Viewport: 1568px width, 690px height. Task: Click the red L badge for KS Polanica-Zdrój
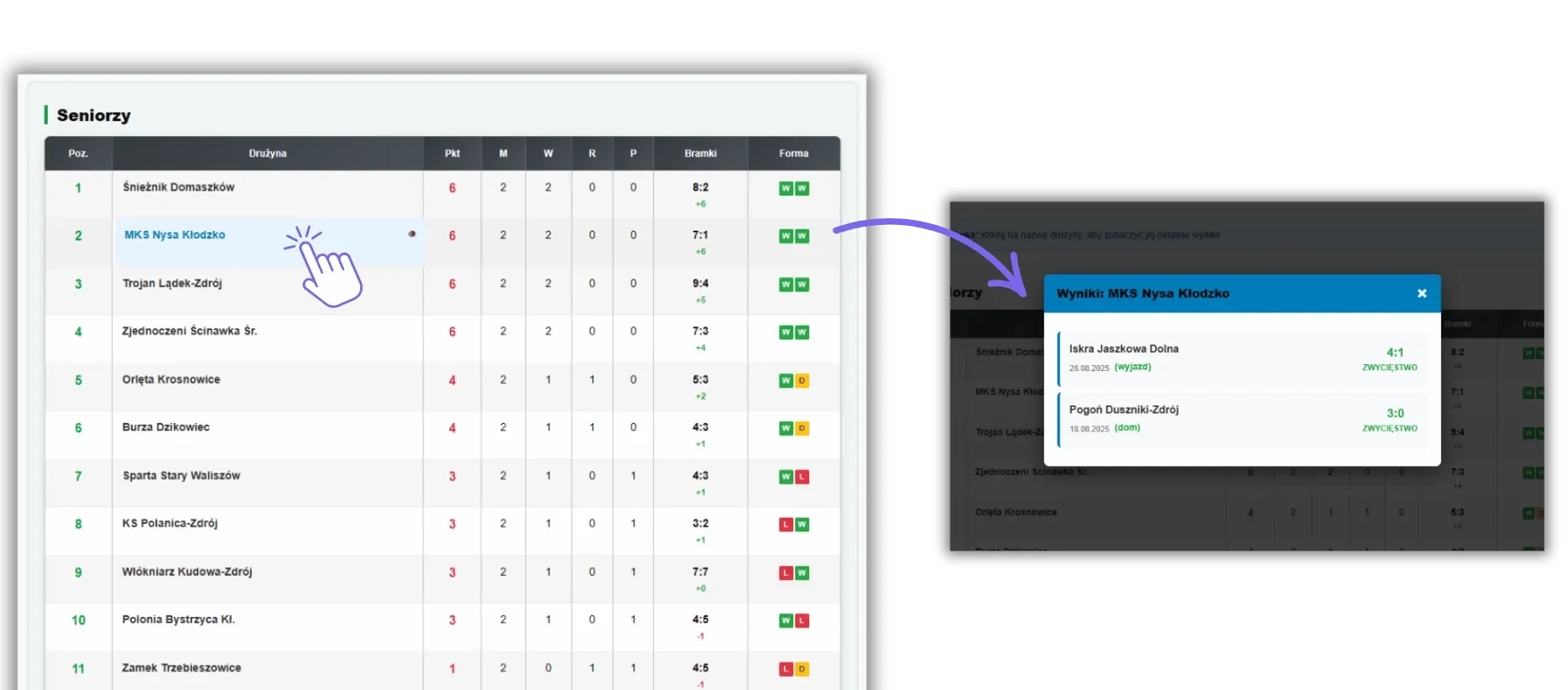coord(786,525)
